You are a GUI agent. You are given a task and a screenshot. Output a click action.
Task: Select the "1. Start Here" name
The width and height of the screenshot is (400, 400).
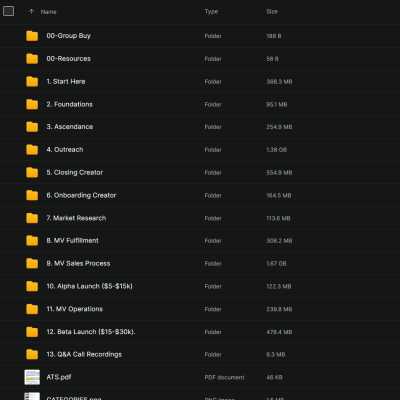click(x=66, y=81)
